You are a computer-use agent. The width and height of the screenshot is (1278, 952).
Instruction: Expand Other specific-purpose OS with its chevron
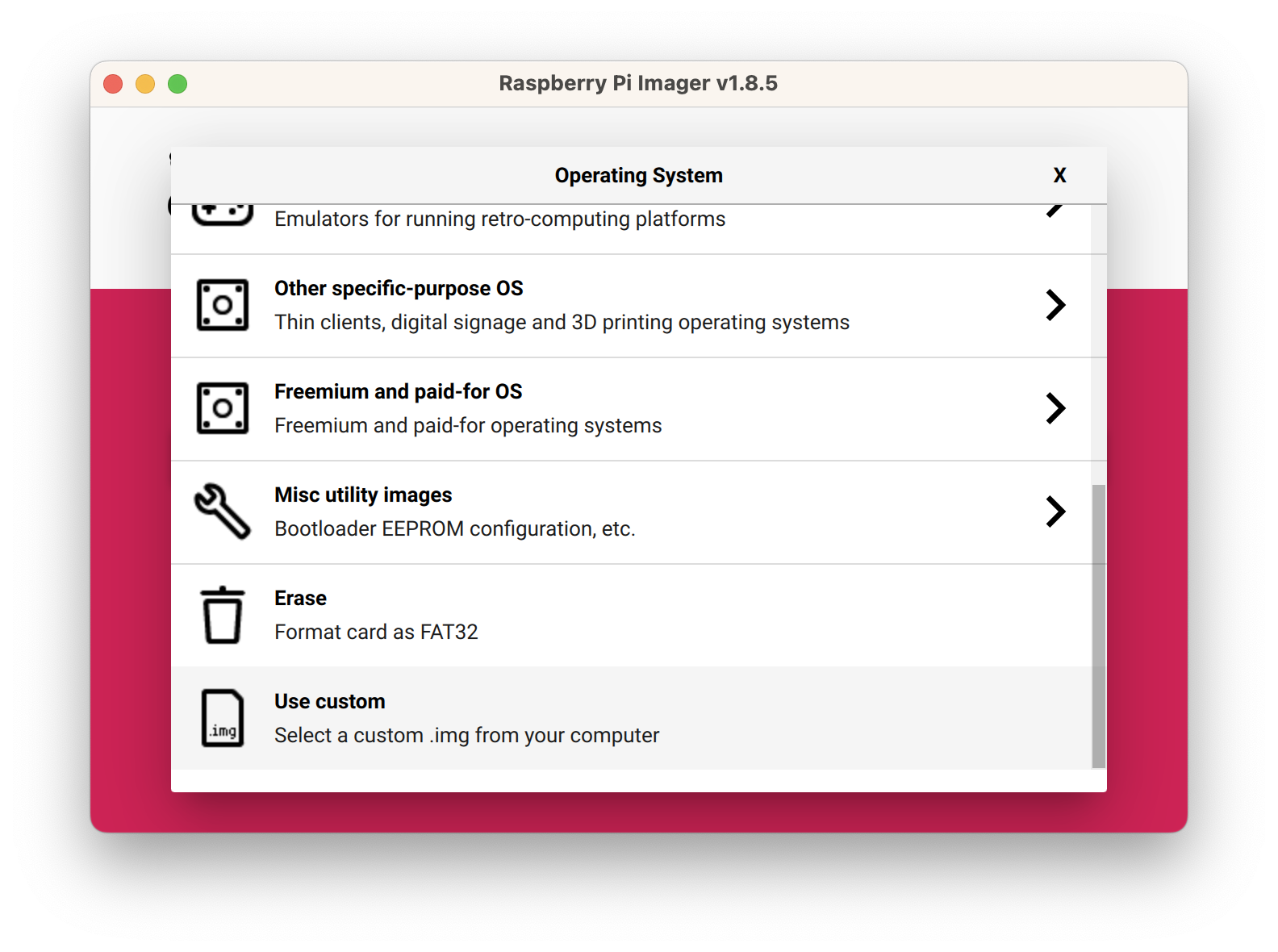1055,306
